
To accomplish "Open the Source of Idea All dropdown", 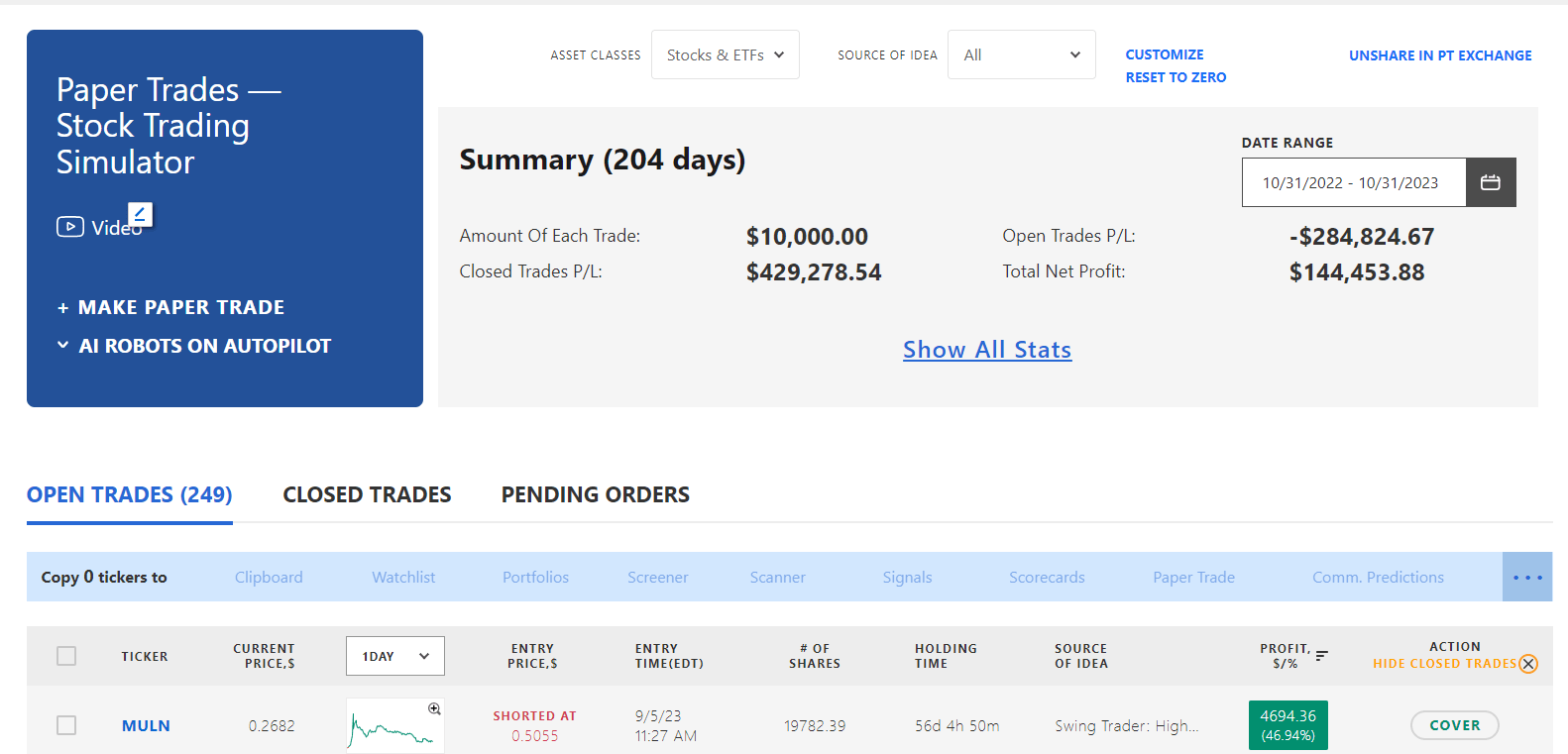I will point(1022,54).
